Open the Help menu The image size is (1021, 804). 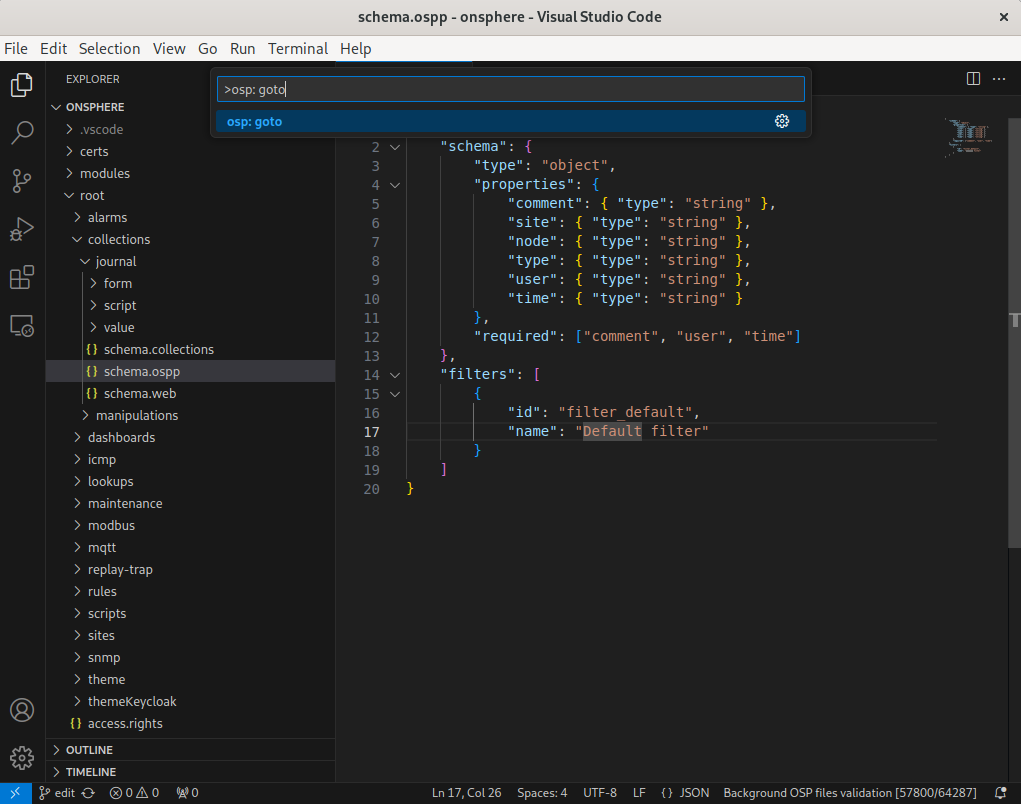click(x=356, y=49)
